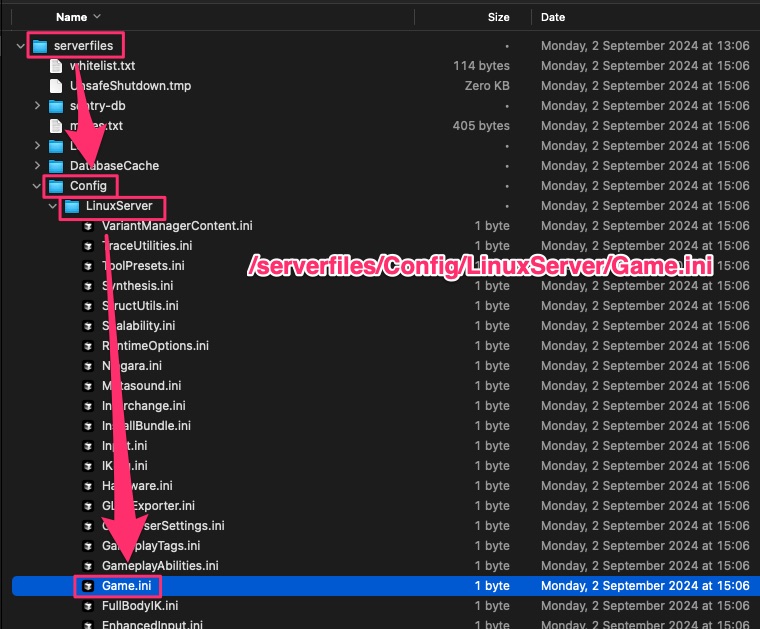Click the TraceUtilities.ini file icon
The height and width of the screenshot is (629, 760).
point(88,246)
